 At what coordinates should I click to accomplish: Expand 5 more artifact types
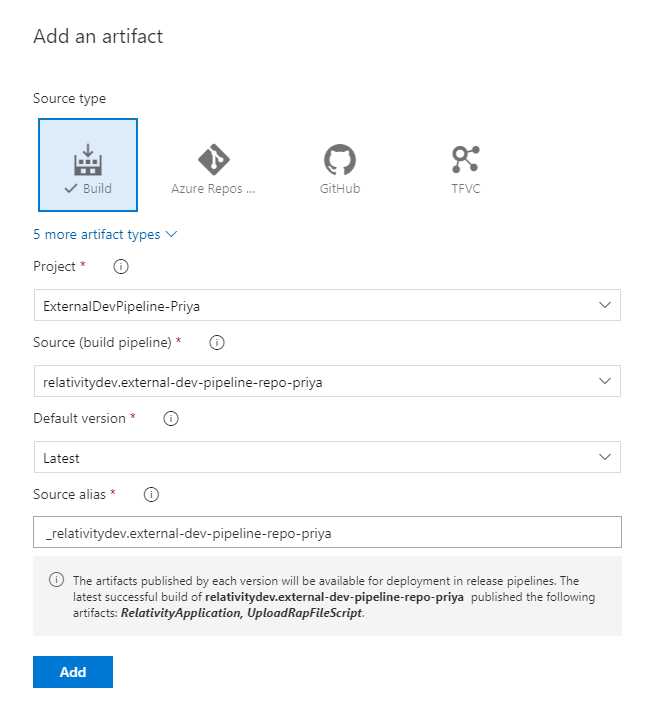click(105, 234)
